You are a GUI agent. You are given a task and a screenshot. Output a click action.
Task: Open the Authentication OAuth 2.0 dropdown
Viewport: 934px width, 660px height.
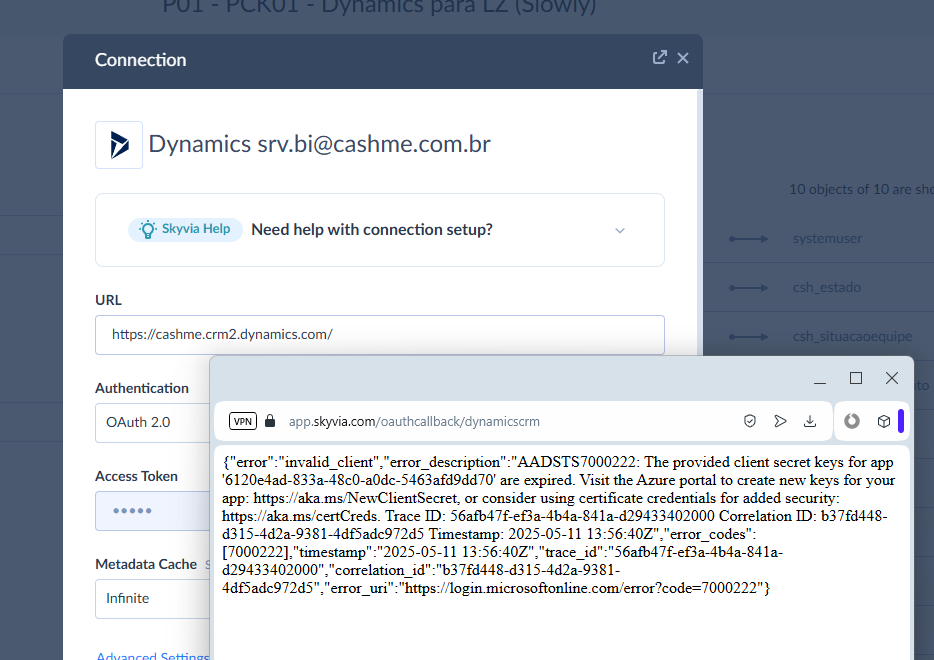[152, 422]
